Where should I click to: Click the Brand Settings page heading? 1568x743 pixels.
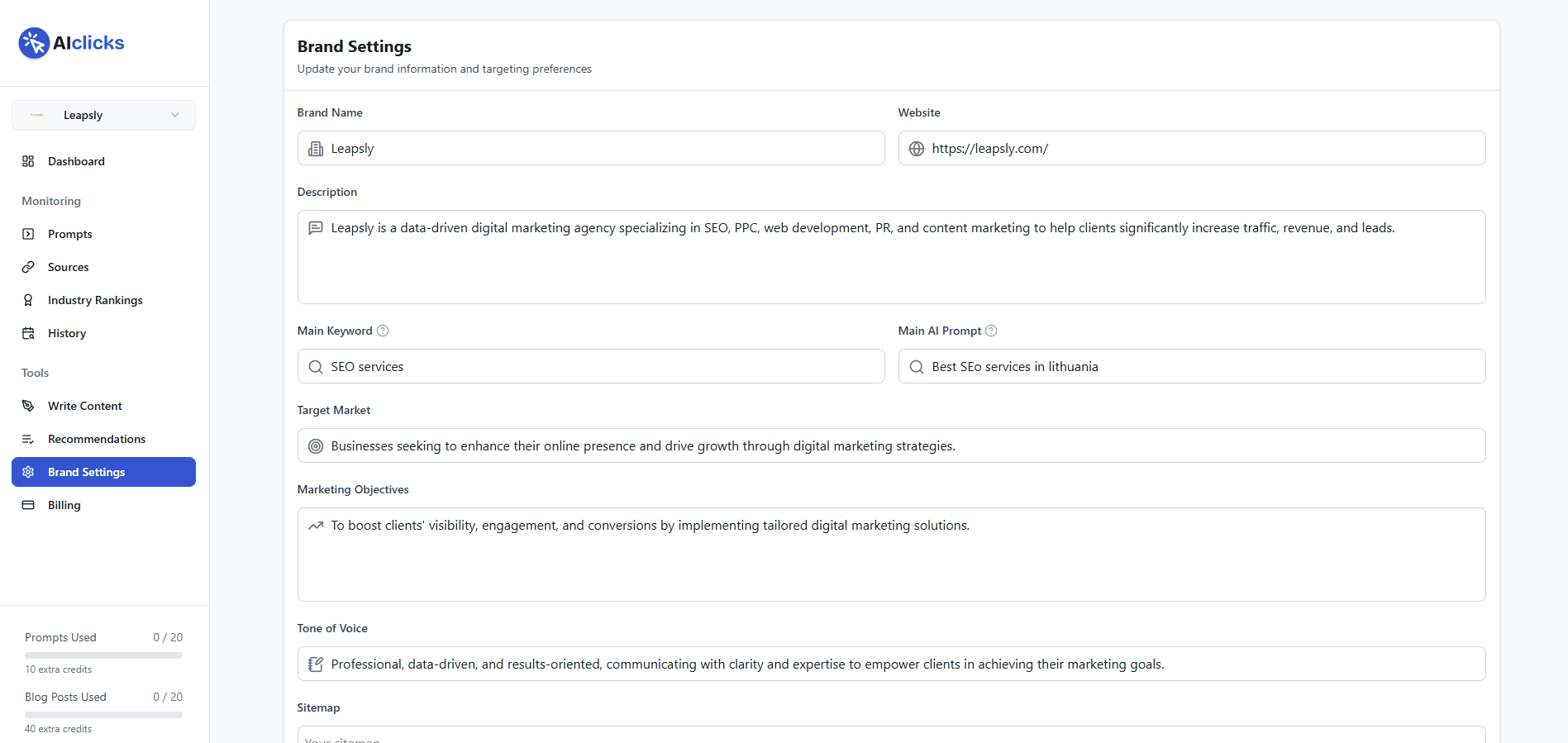click(355, 46)
